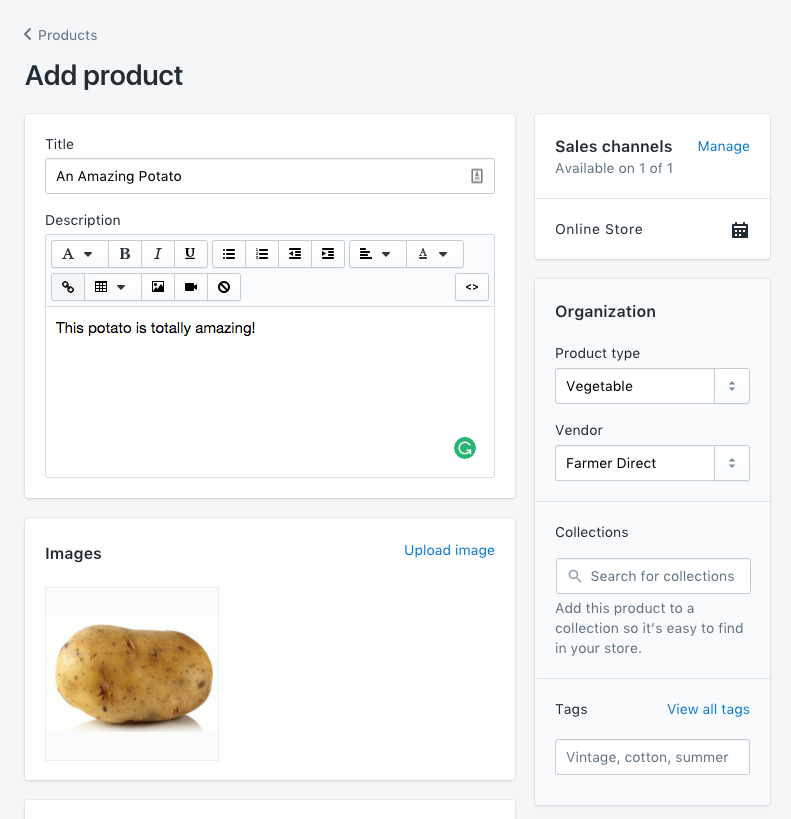Toggle underline formatting
The height and width of the screenshot is (819, 791).
(190, 253)
